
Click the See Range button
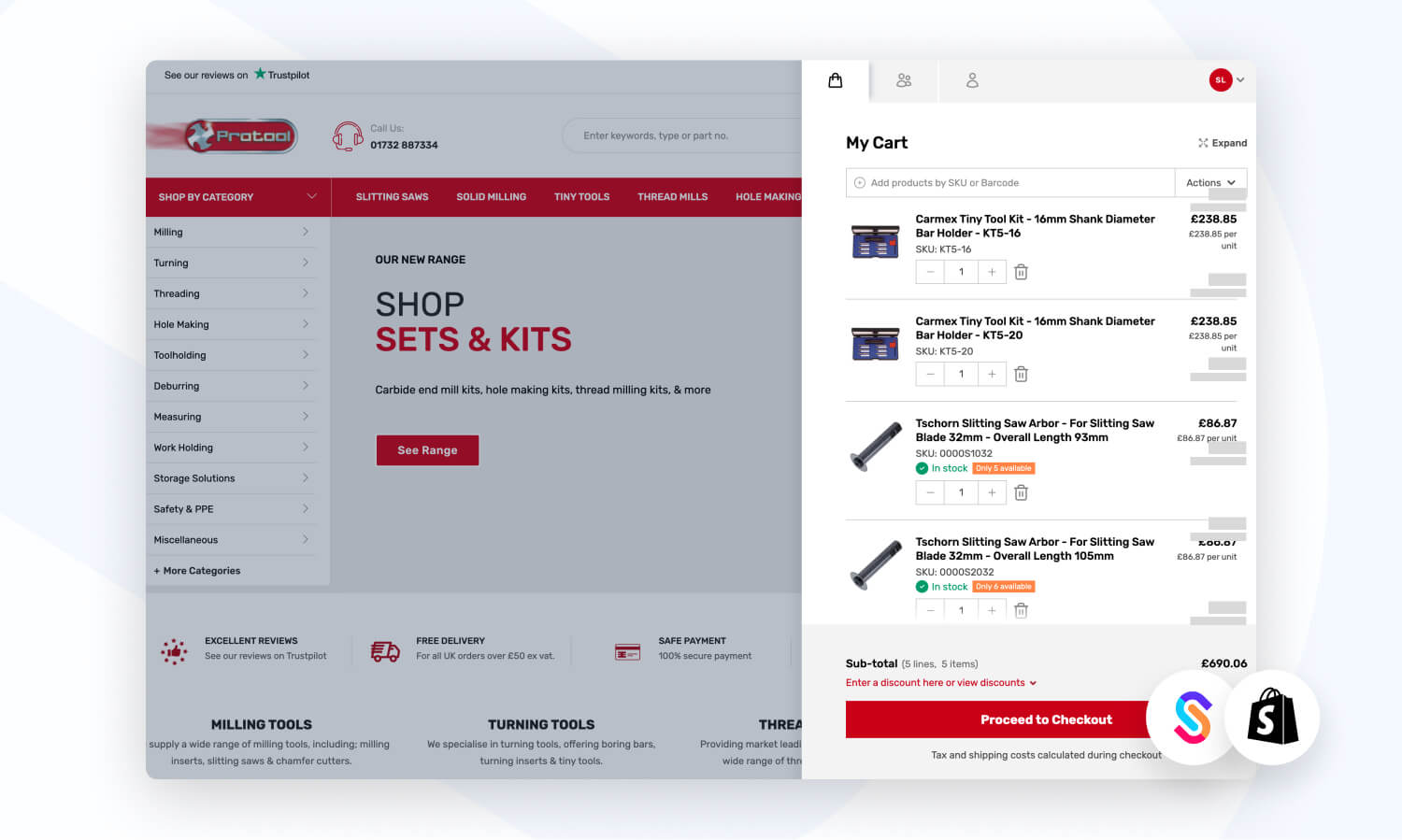[427, 450]
